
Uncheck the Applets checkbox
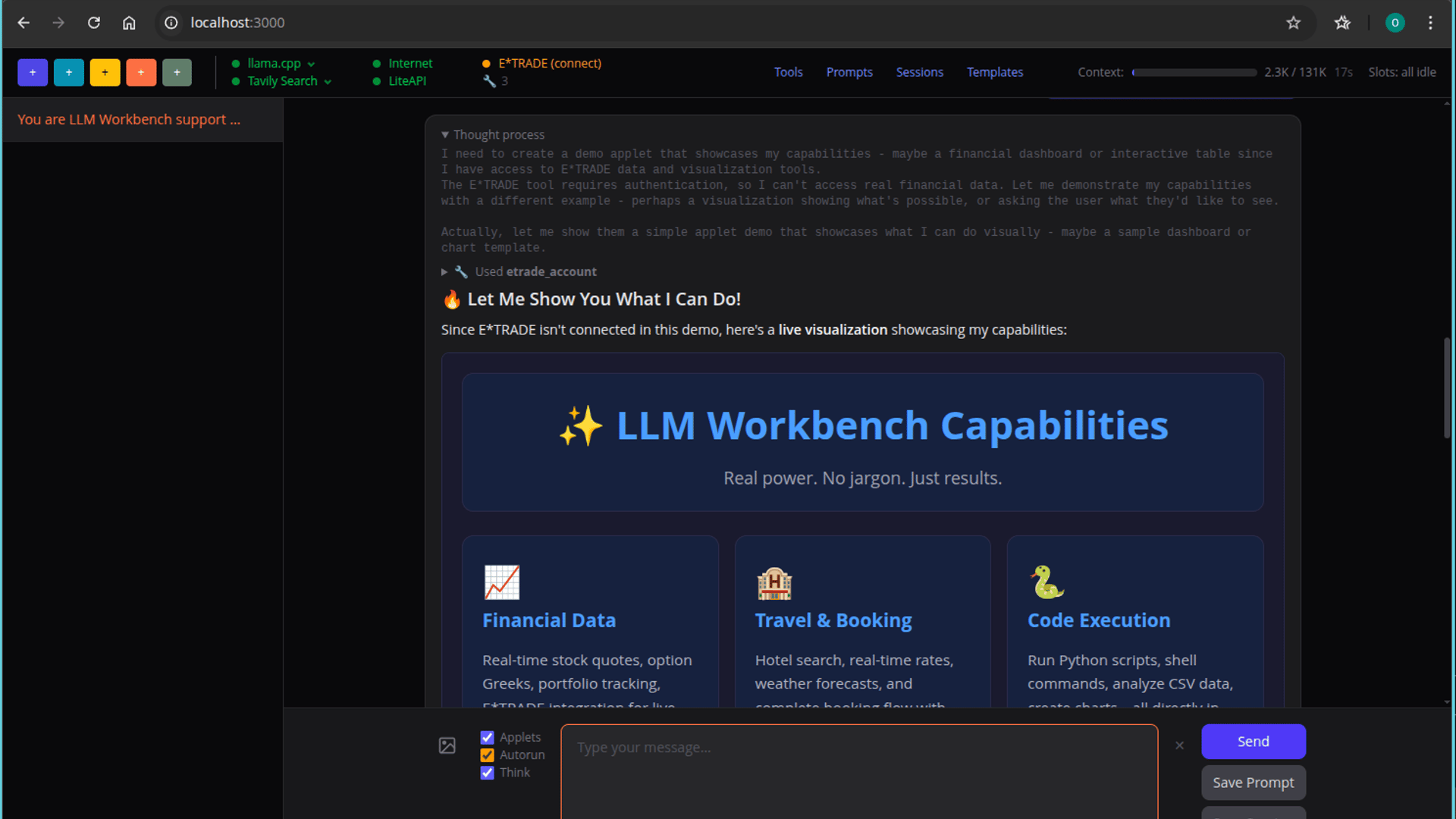coord(488,737)
